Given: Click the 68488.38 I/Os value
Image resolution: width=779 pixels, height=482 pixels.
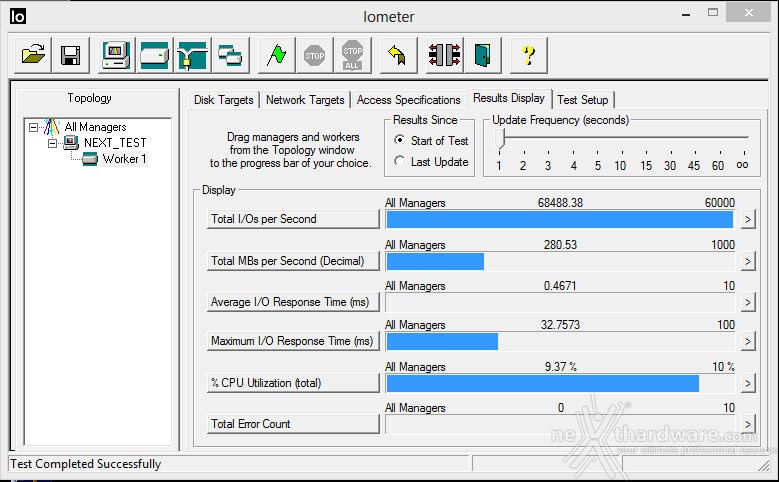Looking at the screenshot, I should [x=560, y=203].
